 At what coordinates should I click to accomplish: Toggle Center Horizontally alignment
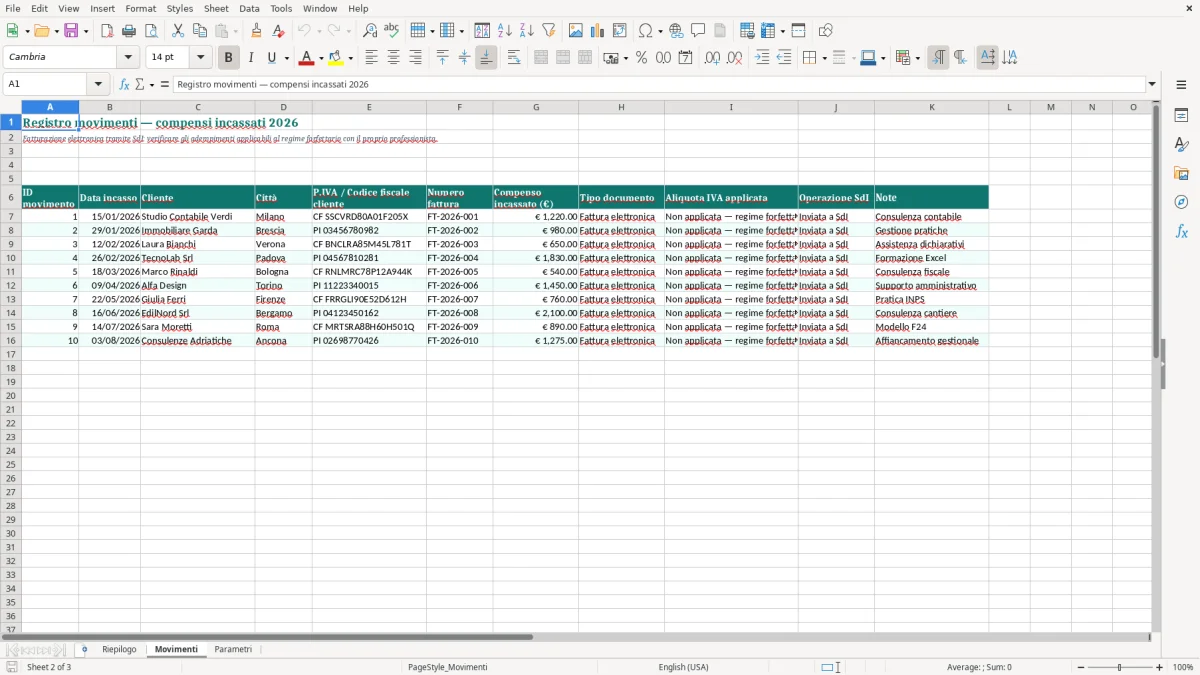[394, 58]
